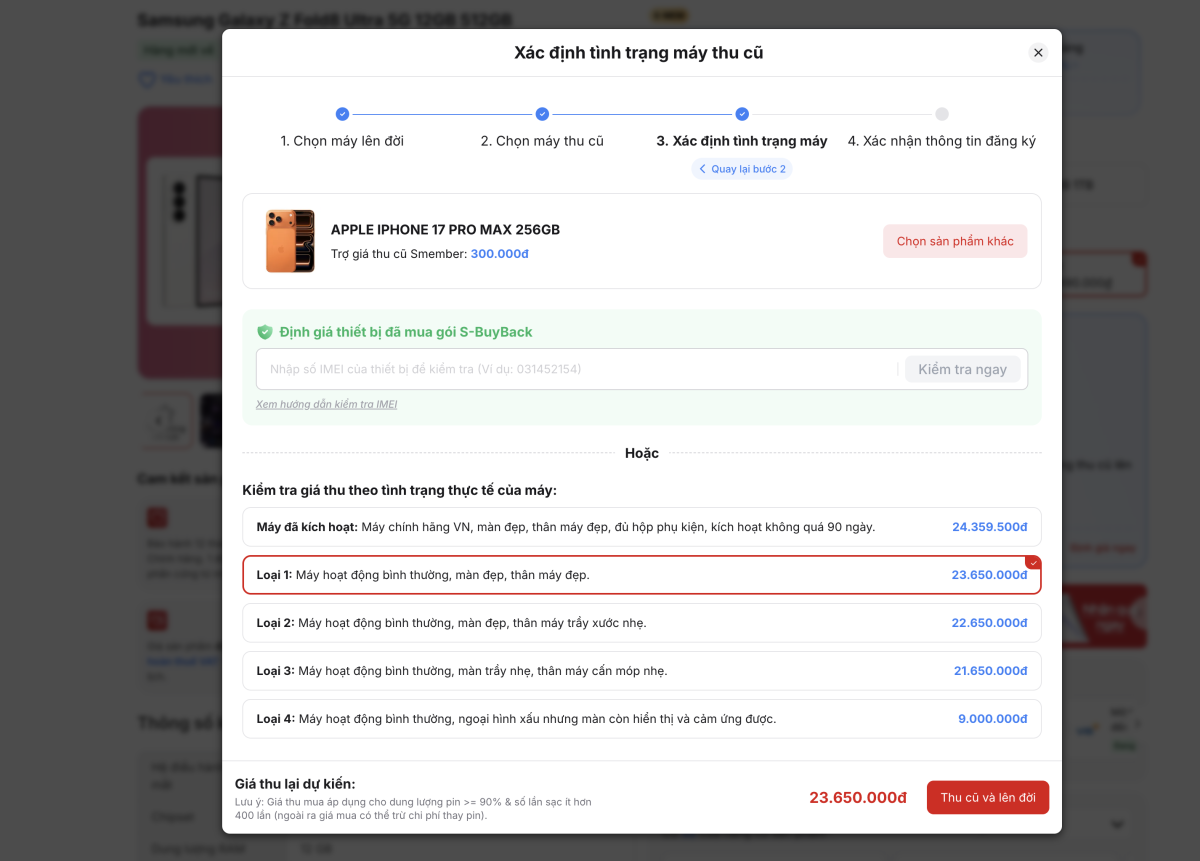The height and width of the screenshot is (861, 1200).
Task: Click step 2 checkmark circle in progress bar
Action: point(542,114)
